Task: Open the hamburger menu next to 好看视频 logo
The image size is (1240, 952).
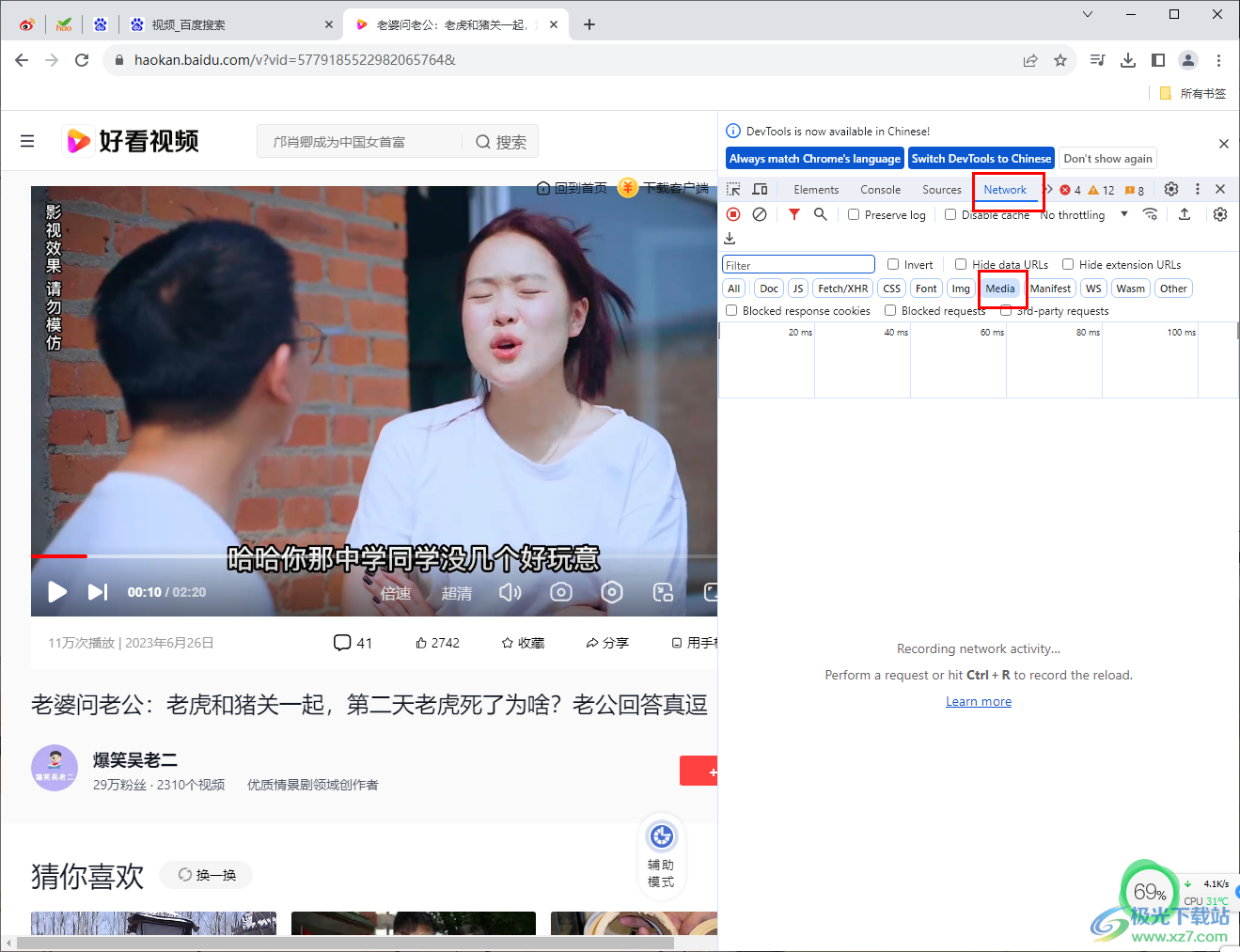Action: [x=27, y=141]
